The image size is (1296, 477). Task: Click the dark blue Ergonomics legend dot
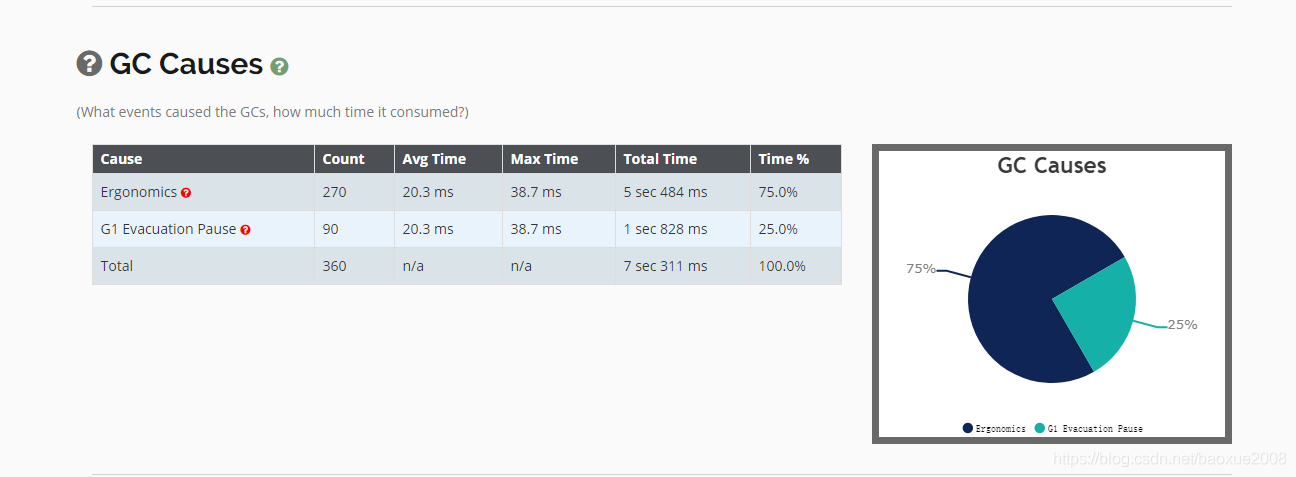pyautogui.click(x=968, y=428)
